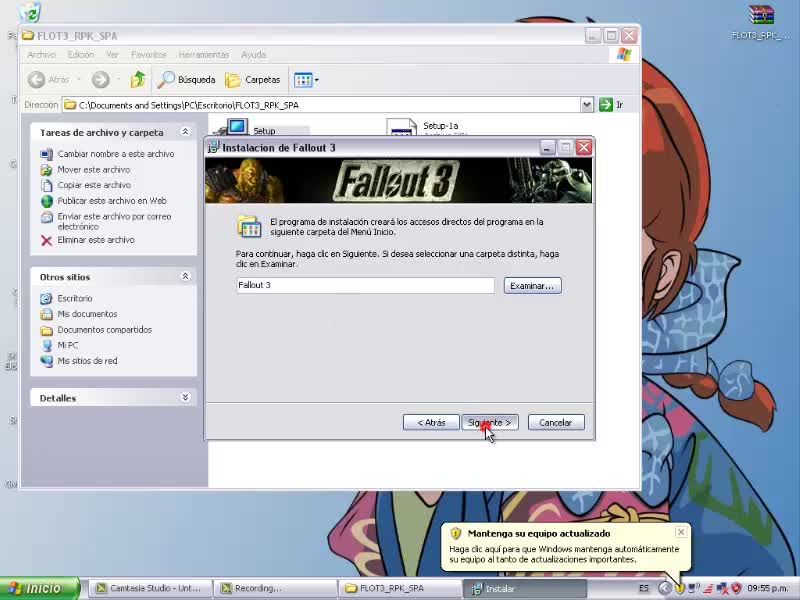The width and height of the screenshot is (800, 600).
Task: Click the red antivirus shield tray icon
Action: tap(736, 588)
